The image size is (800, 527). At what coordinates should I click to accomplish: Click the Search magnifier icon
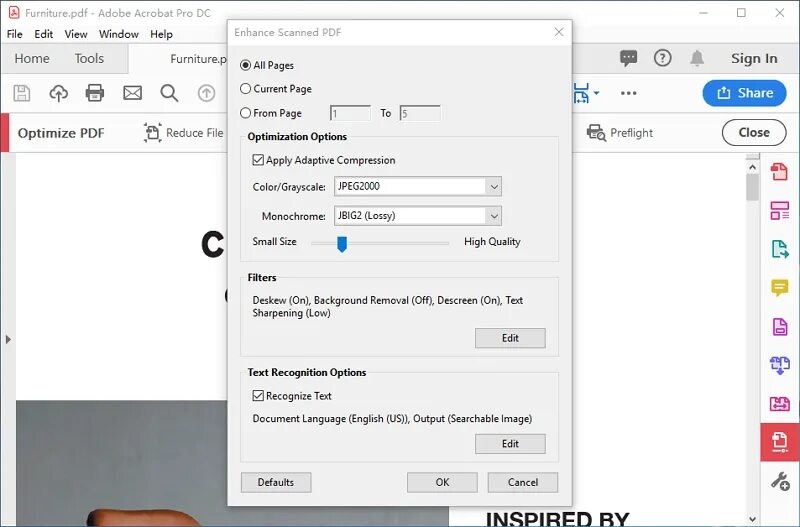pyautogui.click(x=169, y=93)
